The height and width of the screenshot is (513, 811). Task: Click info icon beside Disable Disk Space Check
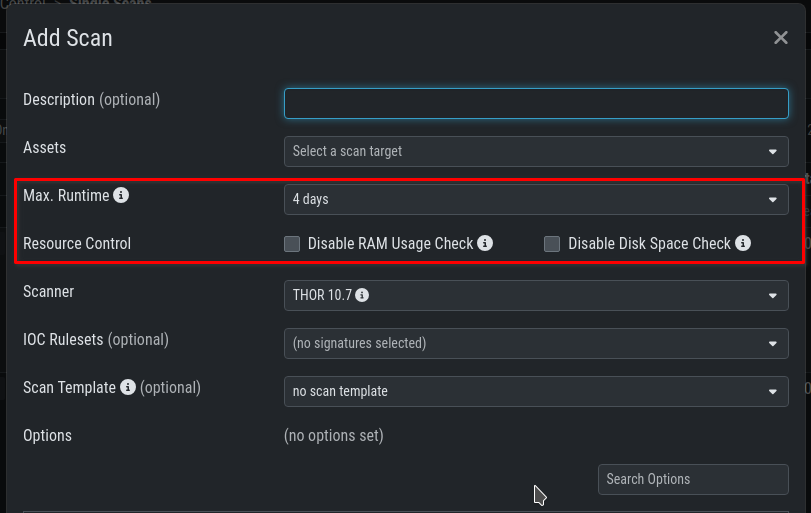coord(743,243)
